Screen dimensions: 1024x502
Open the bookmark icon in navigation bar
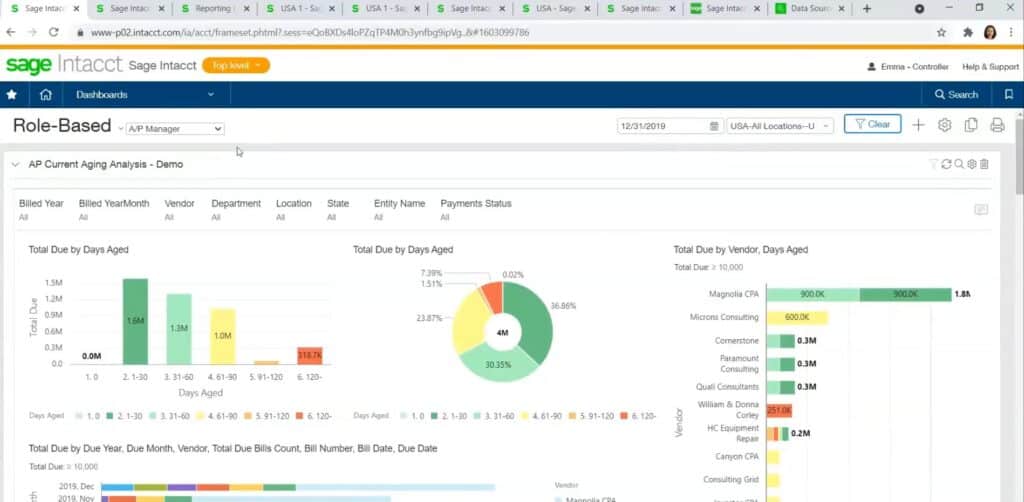1009,95
